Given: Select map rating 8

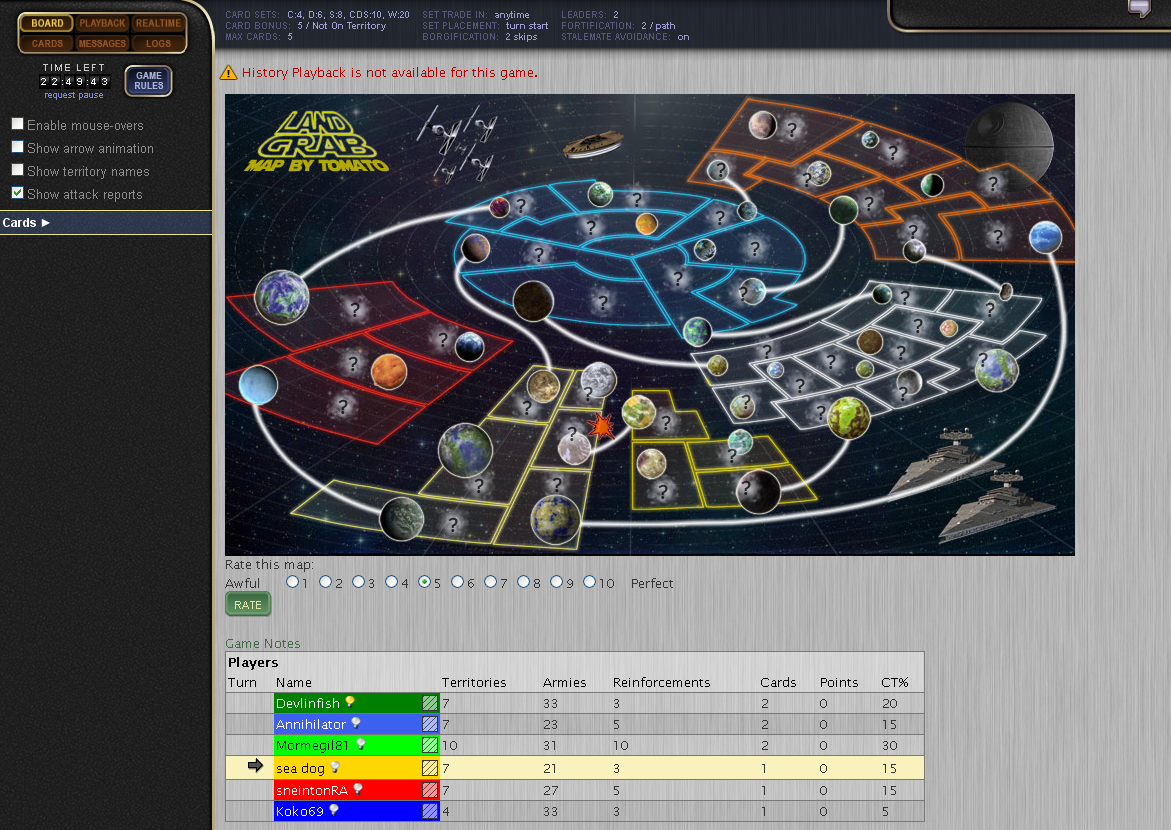Looking at the screenshot, I should 524,582.
